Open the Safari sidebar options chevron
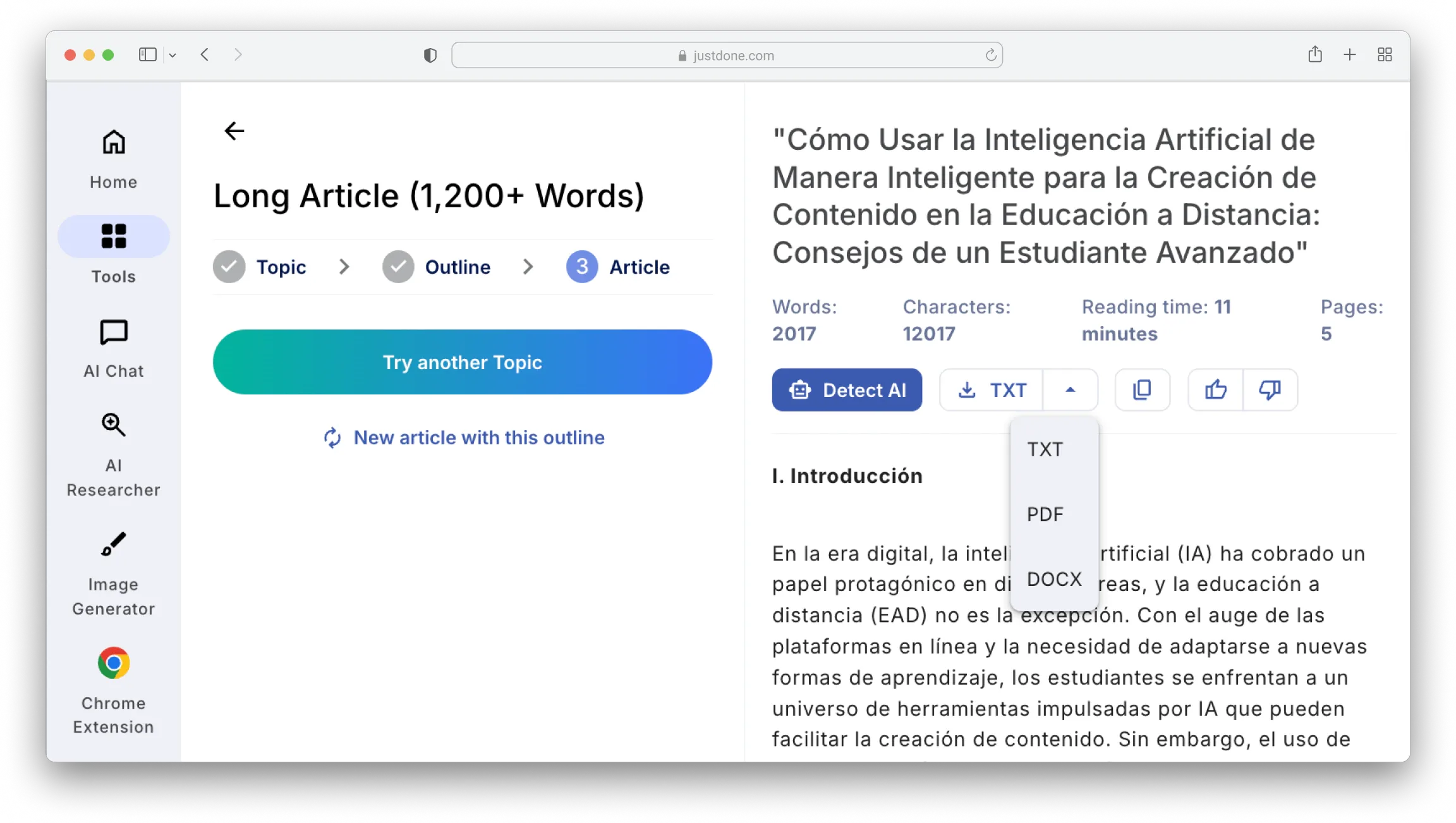 tap(173, 56)
